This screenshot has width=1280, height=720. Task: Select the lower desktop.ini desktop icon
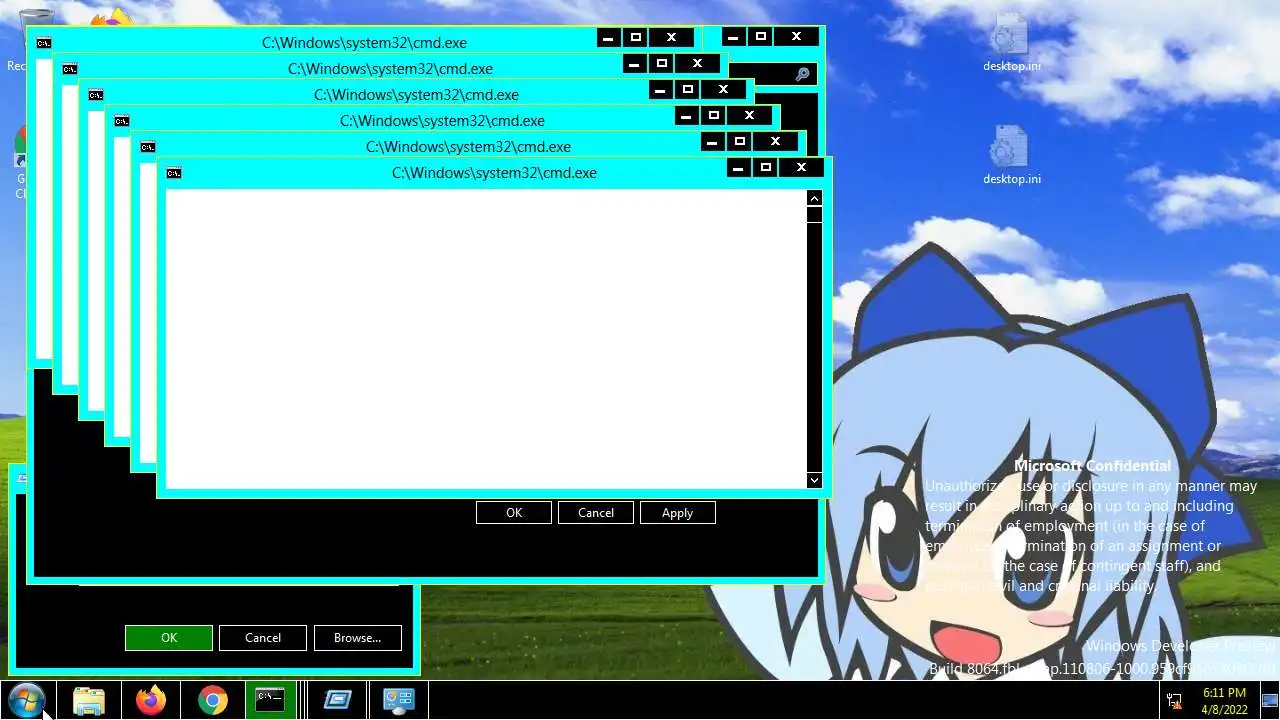point(1011,156)
